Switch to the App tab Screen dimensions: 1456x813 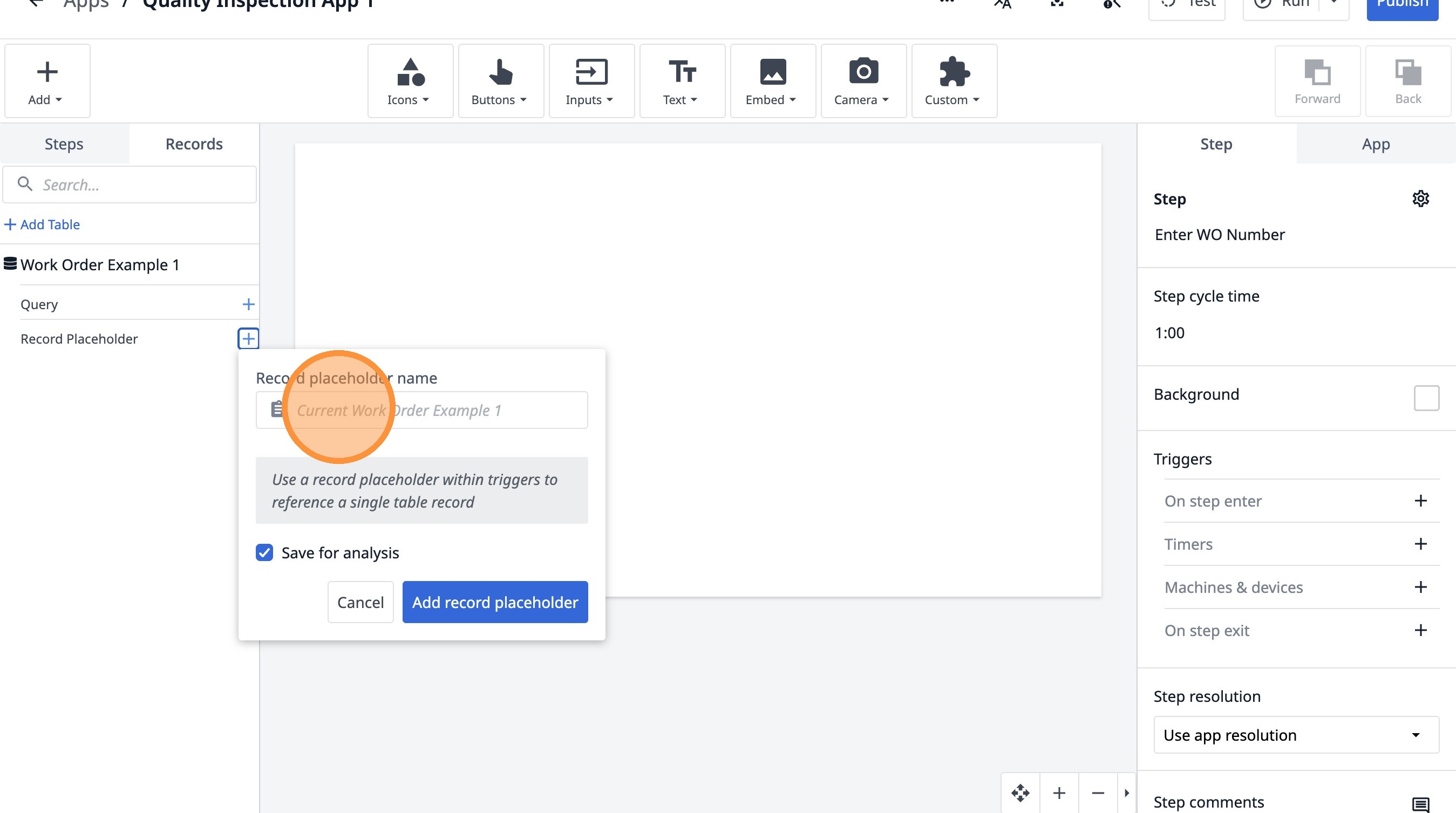(1375, 144)
